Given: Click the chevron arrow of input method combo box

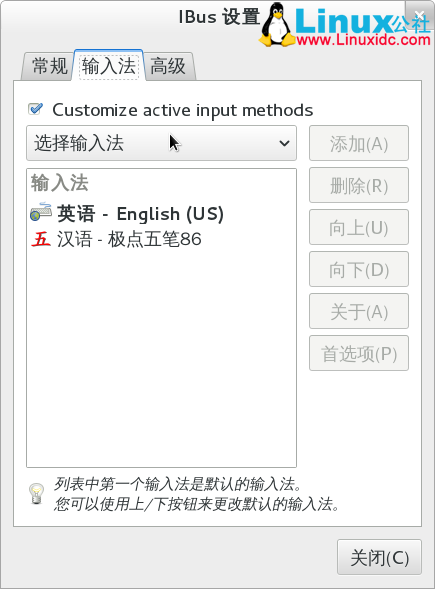Looking at the screenshot, I should pyautogui.click(x=284, y=143).
